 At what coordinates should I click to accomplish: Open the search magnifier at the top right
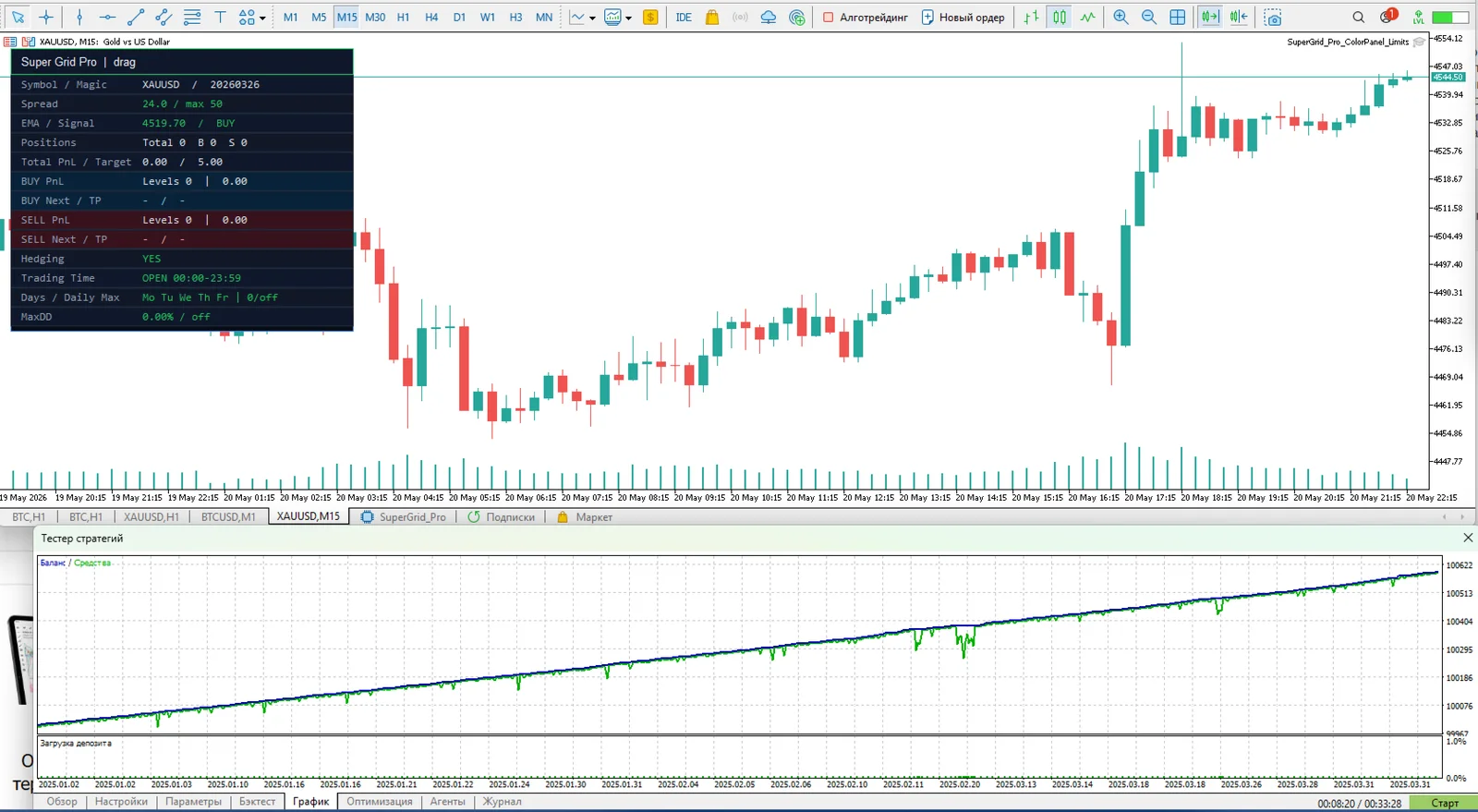tap(1358, 17)
